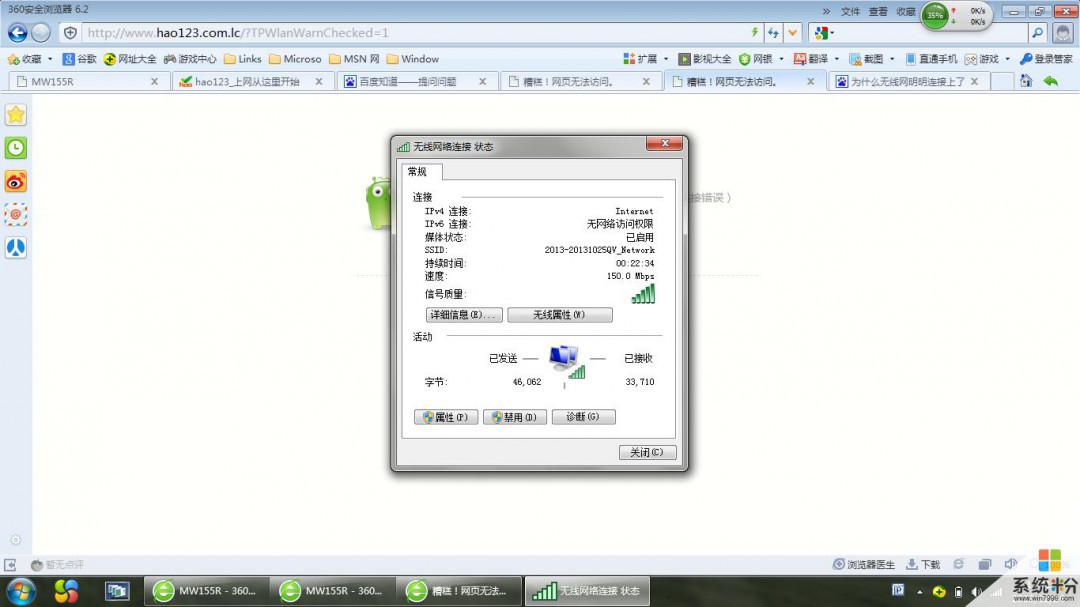
Task: Open the 网址大全 bookmark
Action: pos(130,59)
